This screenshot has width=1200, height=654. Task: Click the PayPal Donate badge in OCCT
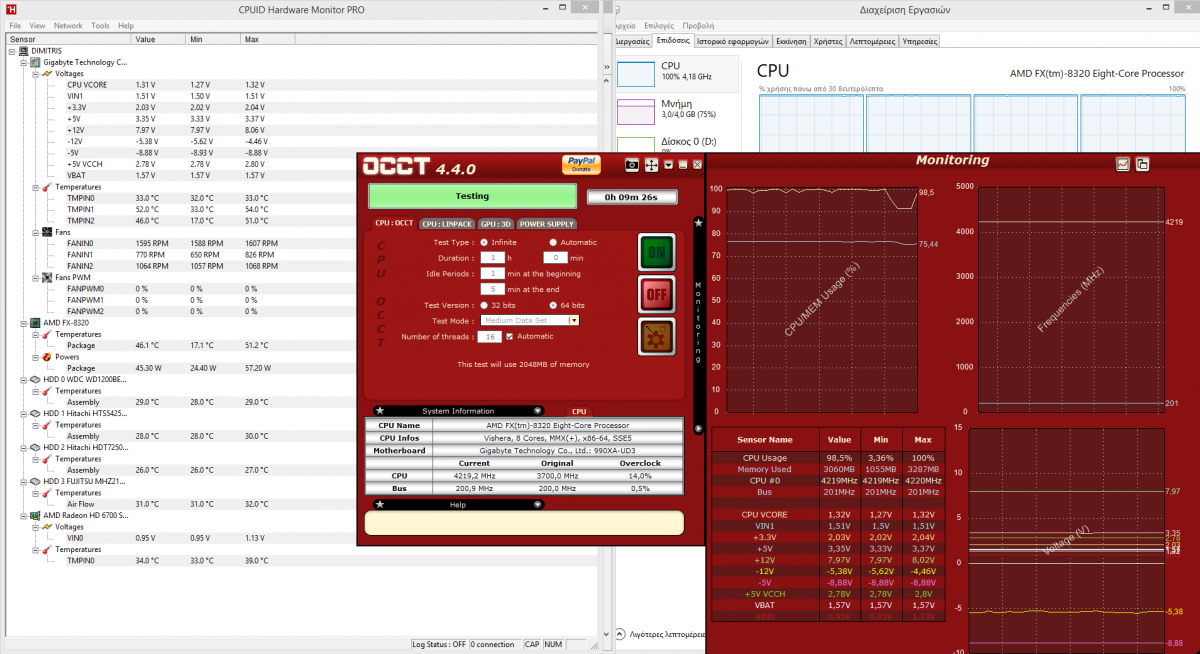click(581, 164)
